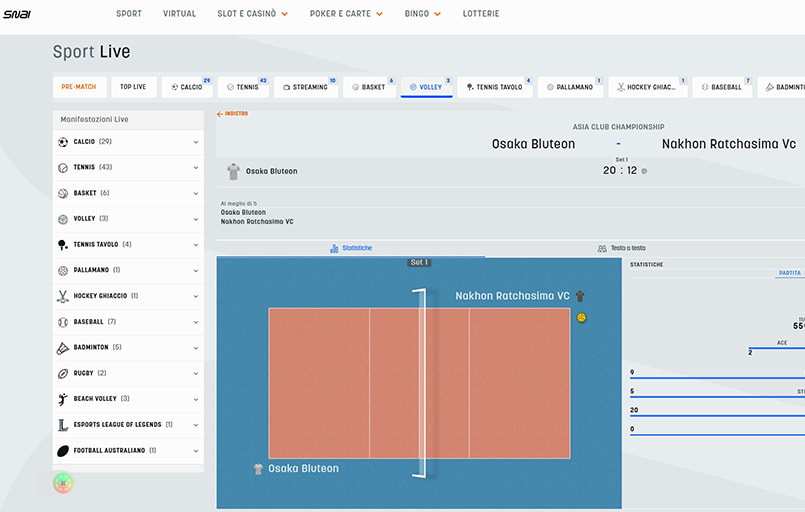Screen dimensions: 805x512
Task: Click the Rugby ball icon in sidebar
Action: [x=63, y=373]
